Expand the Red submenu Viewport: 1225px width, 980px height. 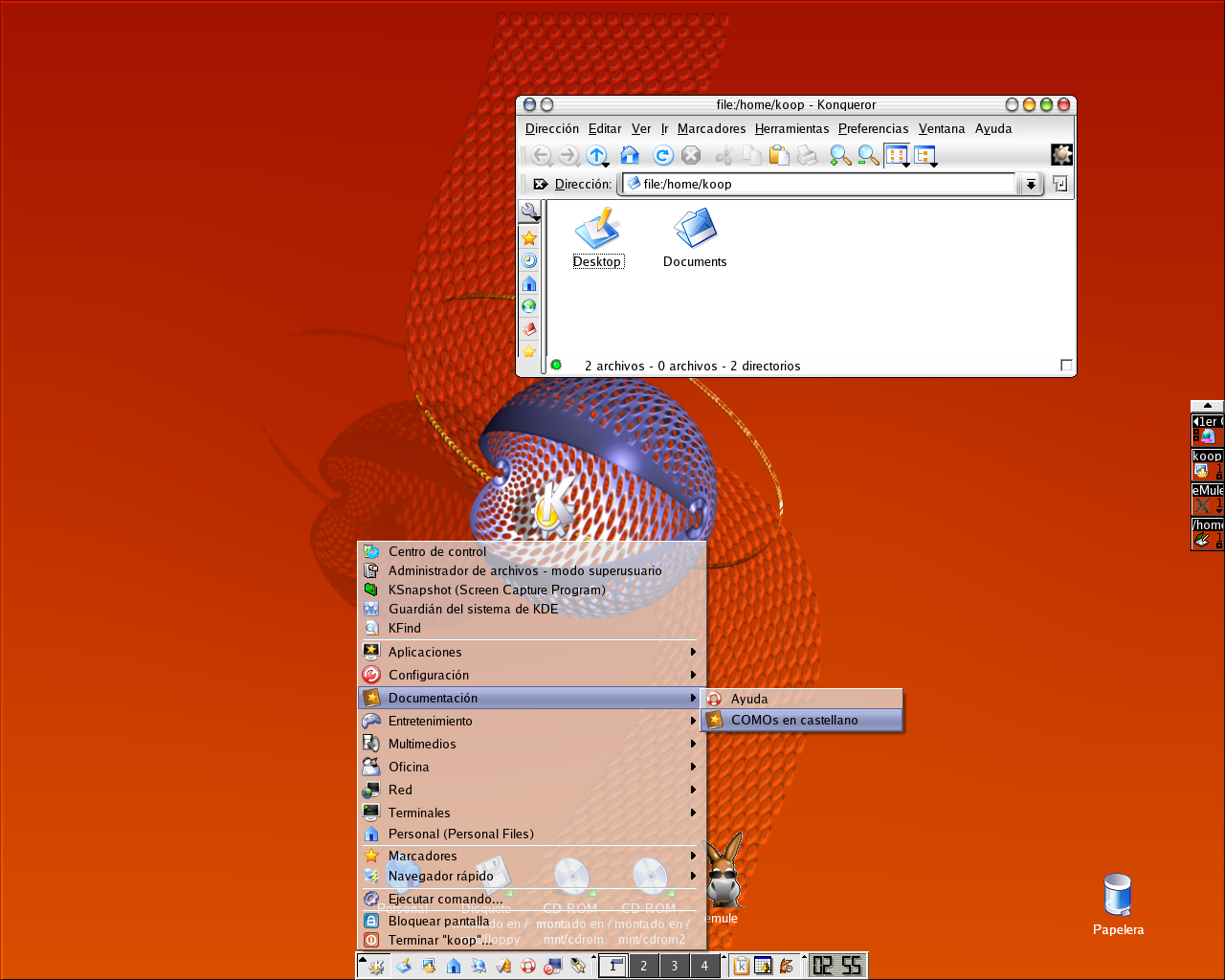(x=532, y=790)
